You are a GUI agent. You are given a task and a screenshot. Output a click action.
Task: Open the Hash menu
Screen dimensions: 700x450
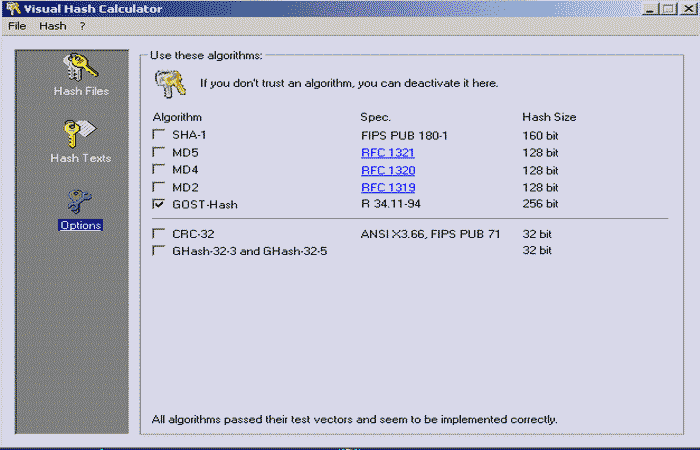pos(52,26)
